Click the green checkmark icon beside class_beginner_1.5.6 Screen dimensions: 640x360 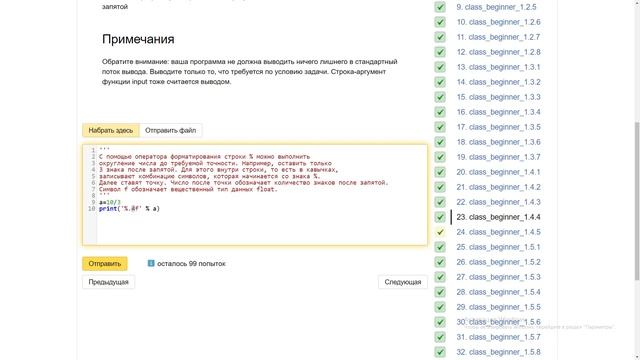coord(440,322)
